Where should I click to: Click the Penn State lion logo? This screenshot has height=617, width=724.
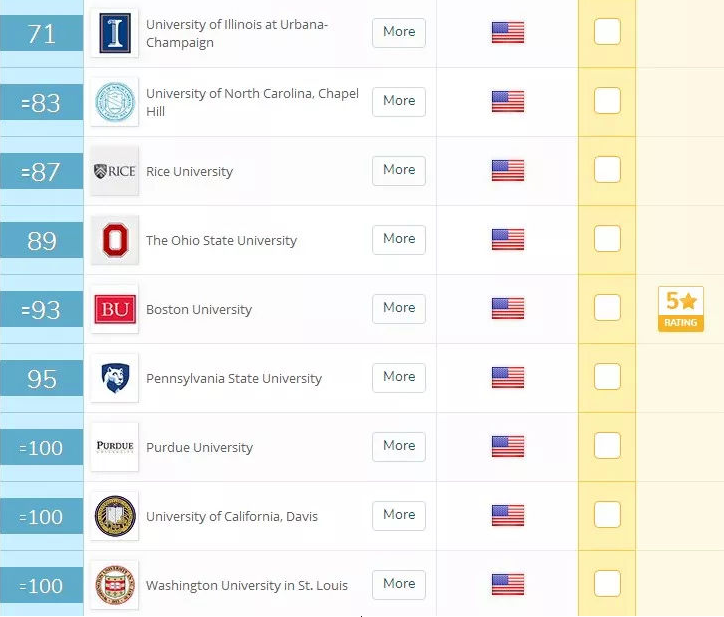115,378
